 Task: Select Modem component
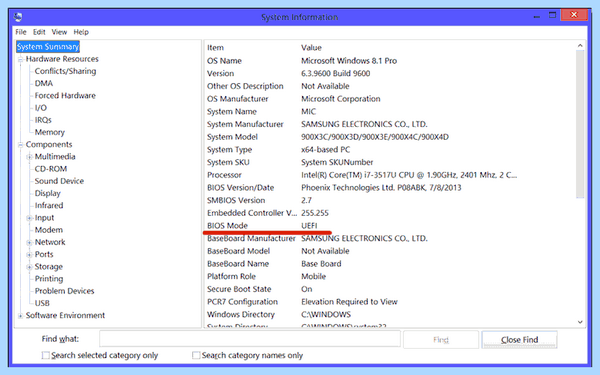(x=49, y=230)
